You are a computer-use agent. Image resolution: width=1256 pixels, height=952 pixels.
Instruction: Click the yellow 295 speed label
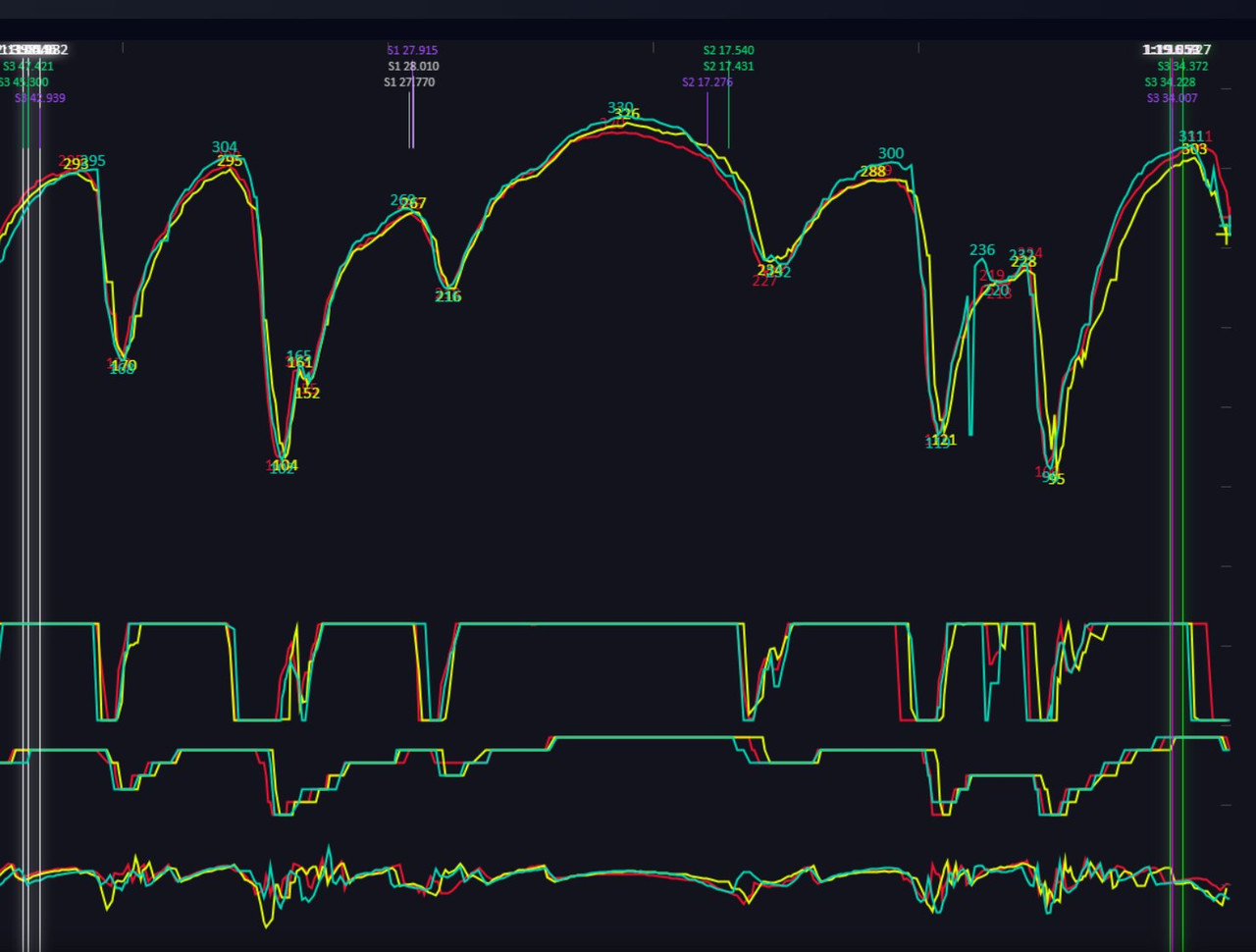pos(230,161)
